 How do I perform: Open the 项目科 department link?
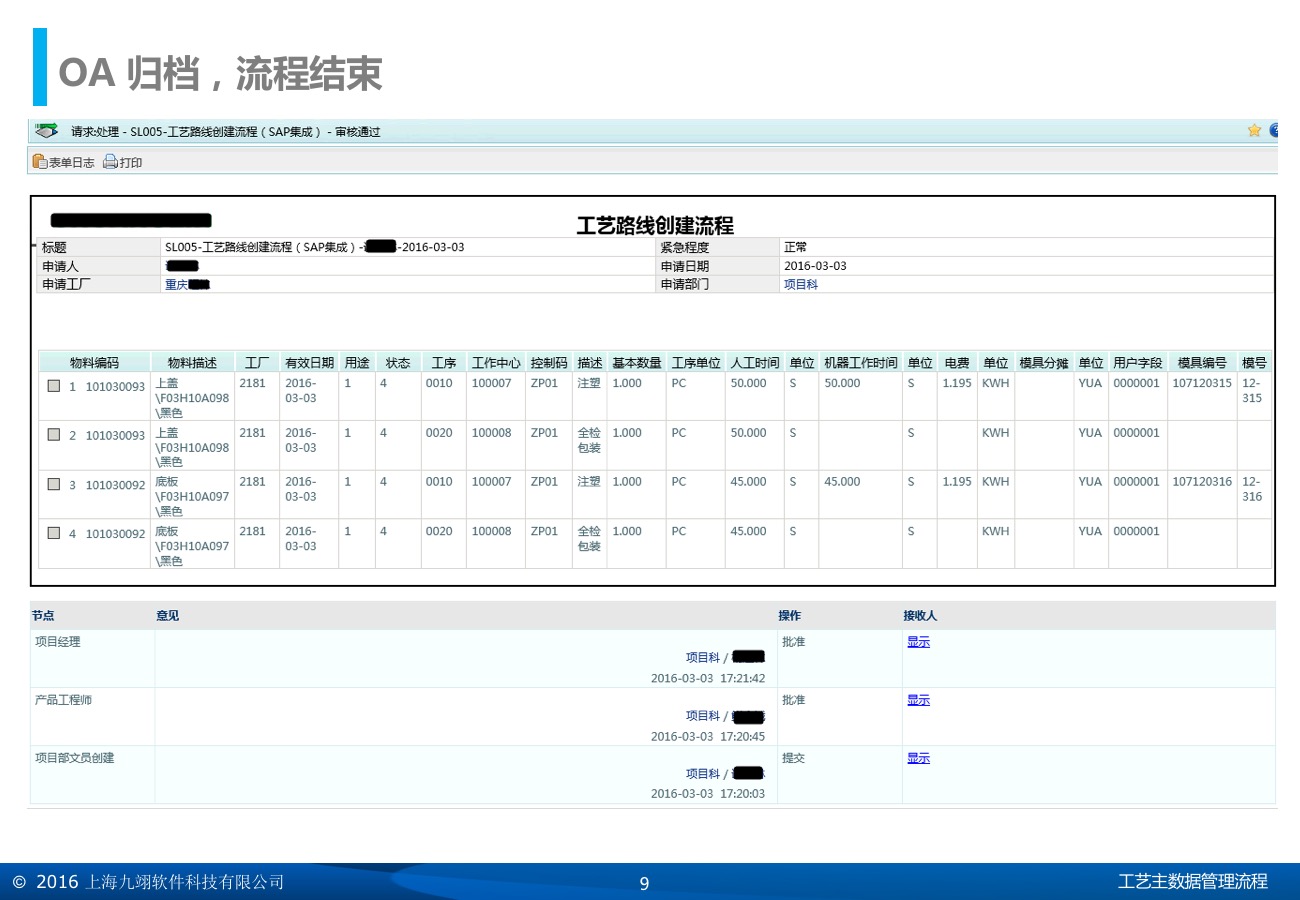(x=800, y=285)
